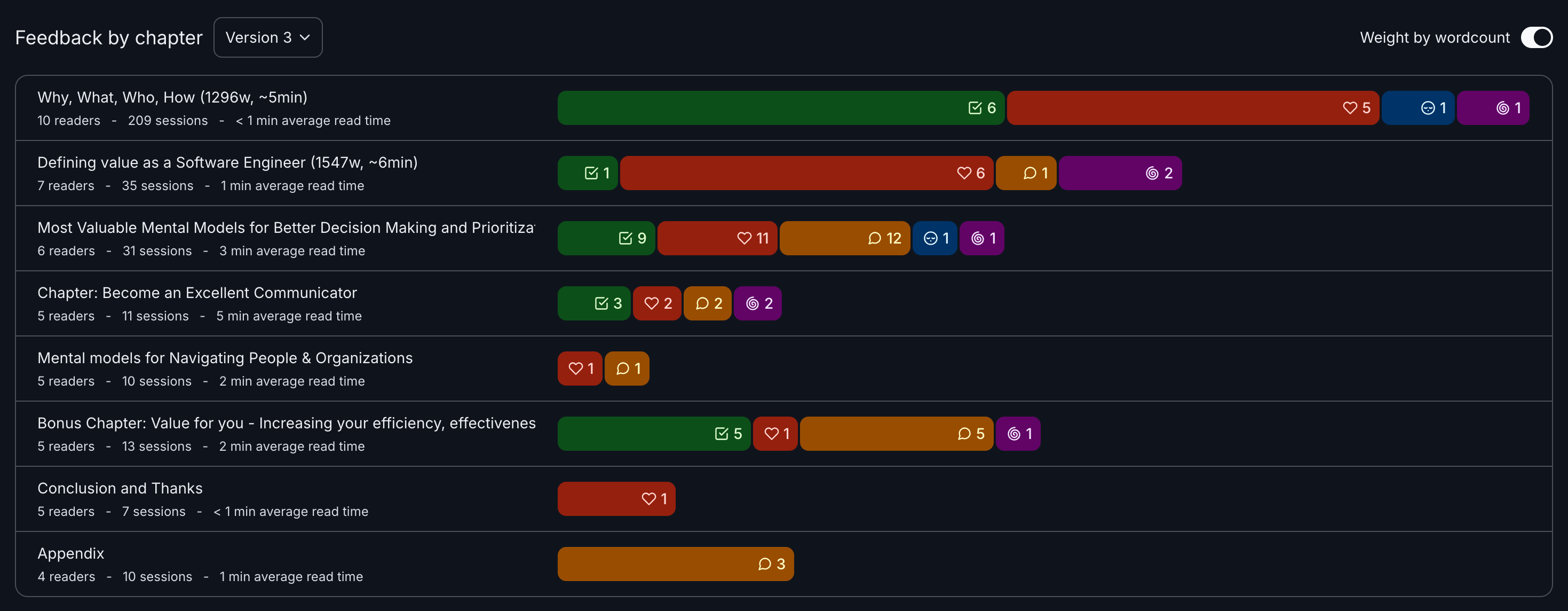The width and height of the screenshot is (1568, 611).
Task: Select the Appendix chapter title
Action: pyautogui.click(x=70, y=554)
